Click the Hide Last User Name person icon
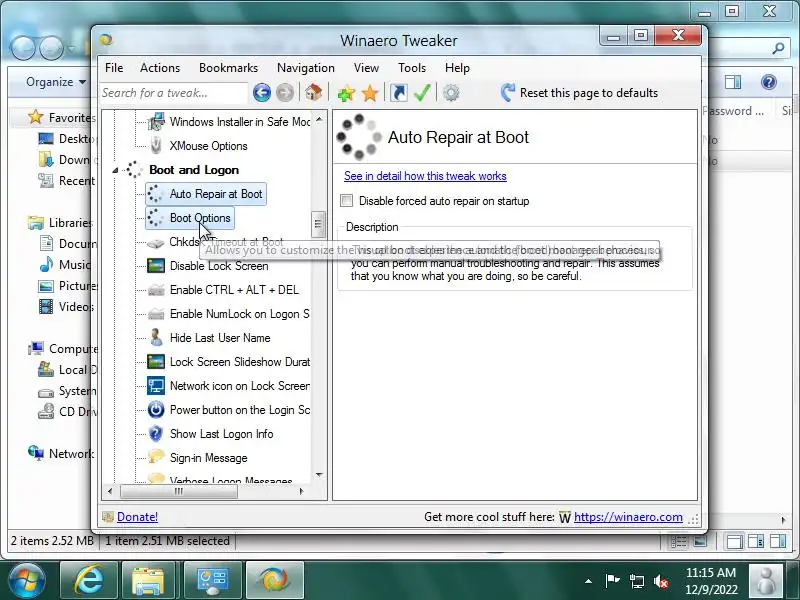 pyautogui.click(x=156, y=337)
